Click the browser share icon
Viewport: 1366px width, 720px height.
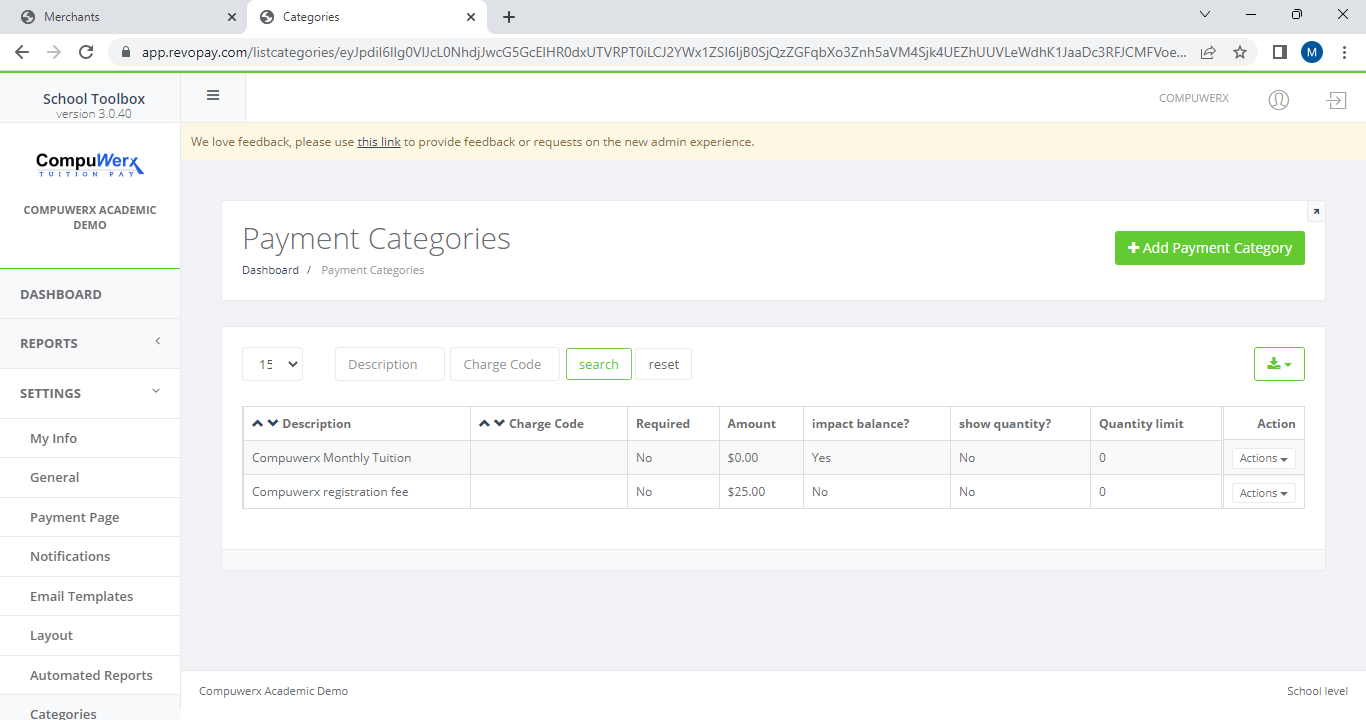click(1208, 52)
